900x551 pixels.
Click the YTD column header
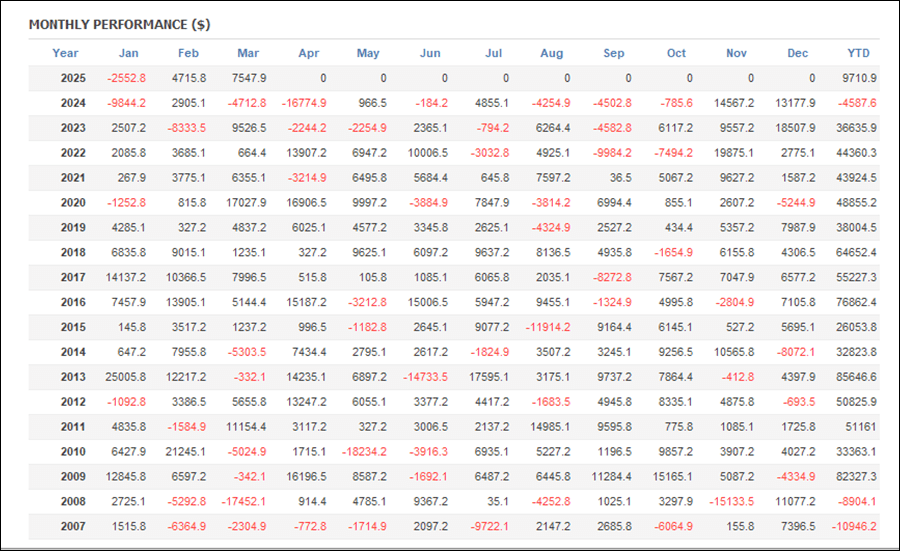click(x=858, y=53)
